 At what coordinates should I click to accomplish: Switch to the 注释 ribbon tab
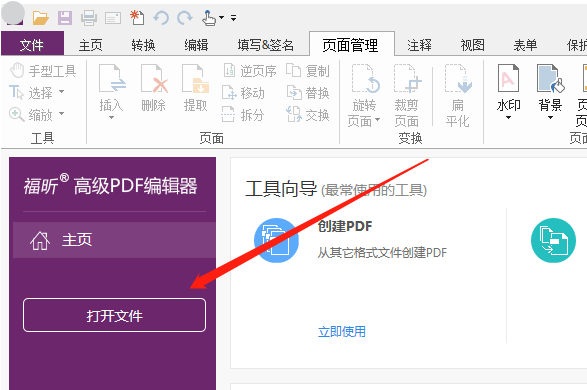tap(419, 45)
